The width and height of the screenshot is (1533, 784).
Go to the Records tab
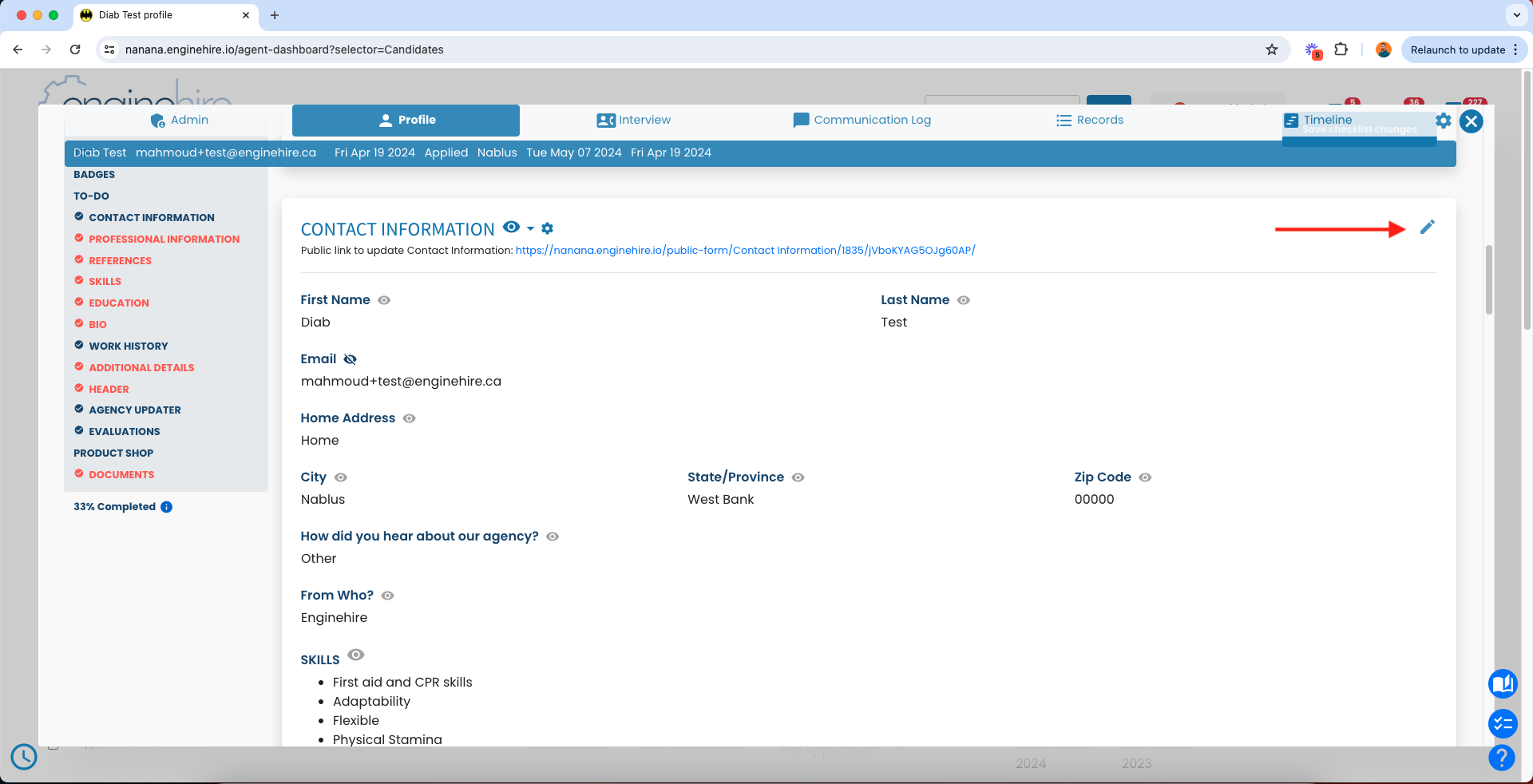pyautogui.click(x=1090, y=120)
